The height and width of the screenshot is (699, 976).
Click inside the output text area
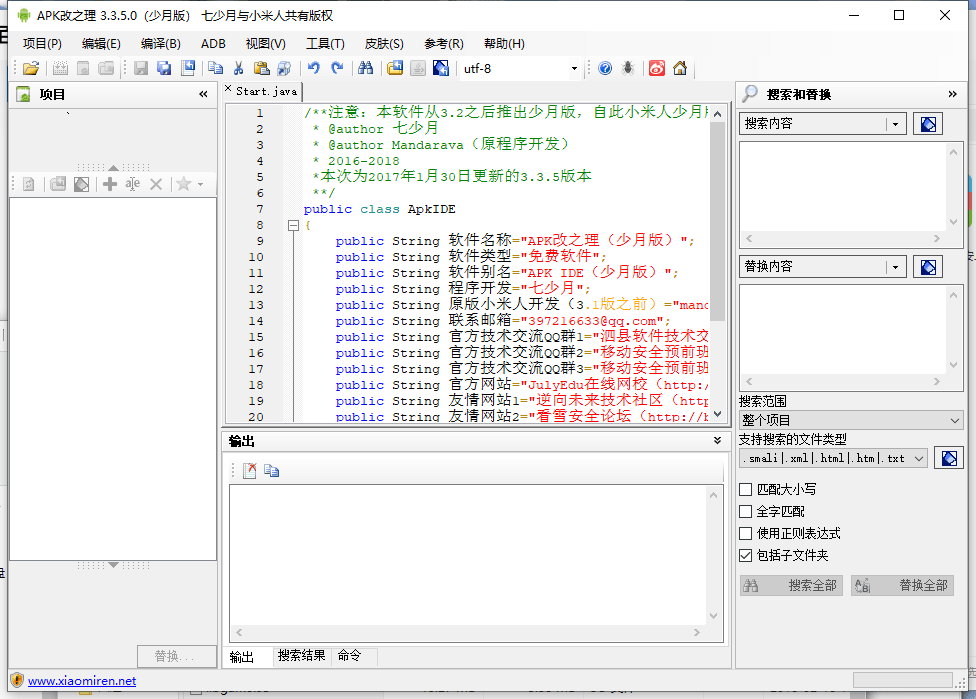point(468,555)
